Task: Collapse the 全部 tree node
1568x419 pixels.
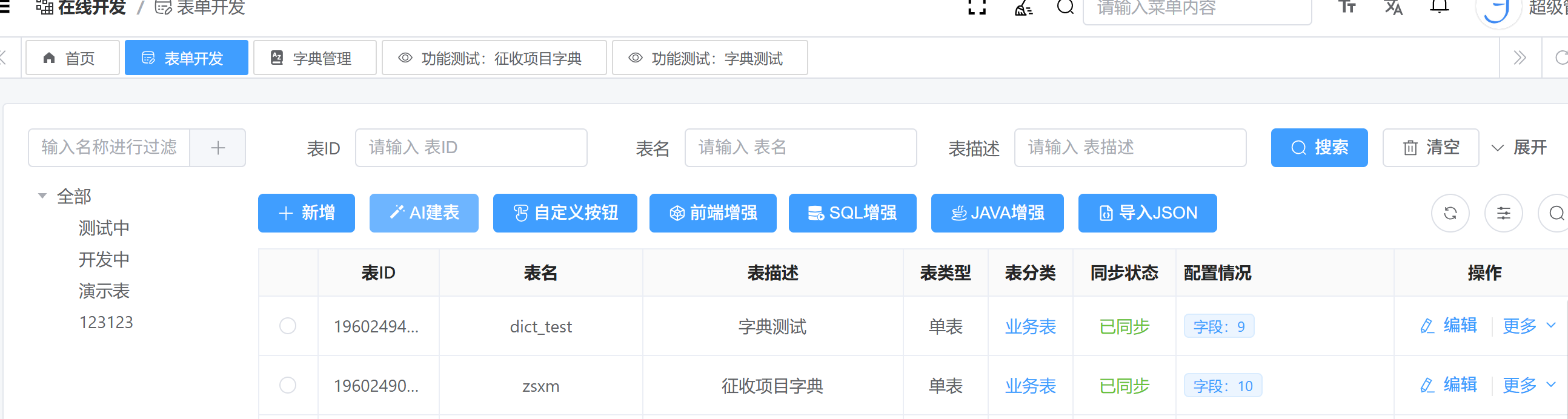Action: click(42, 196)
